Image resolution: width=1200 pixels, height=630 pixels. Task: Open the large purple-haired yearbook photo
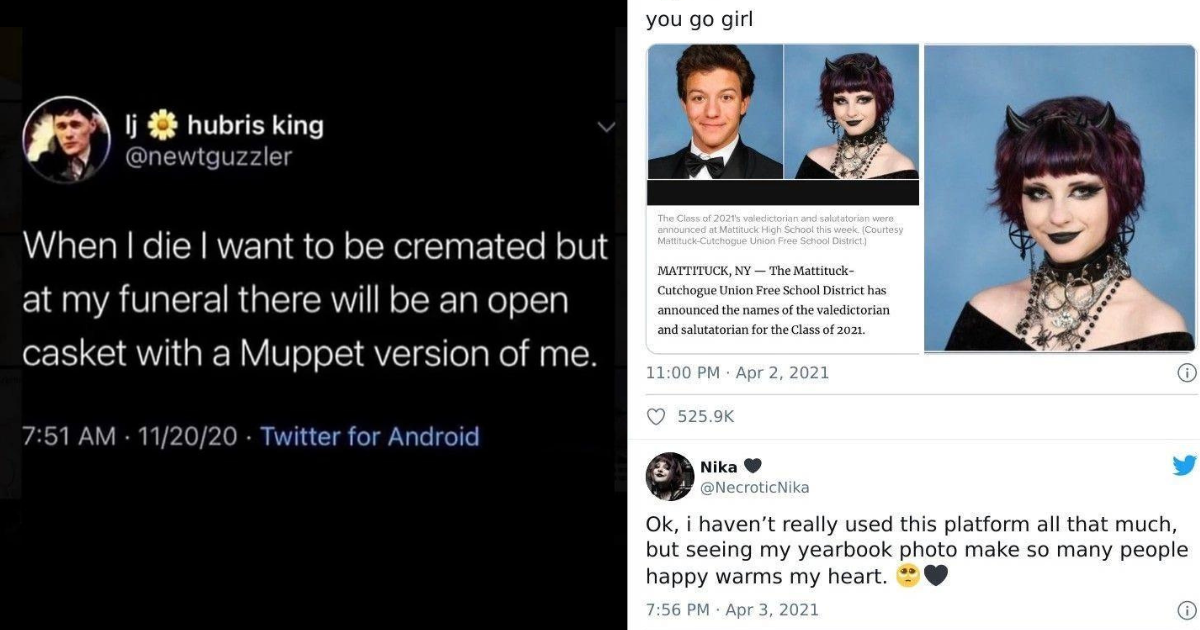tap(1059, 198)
